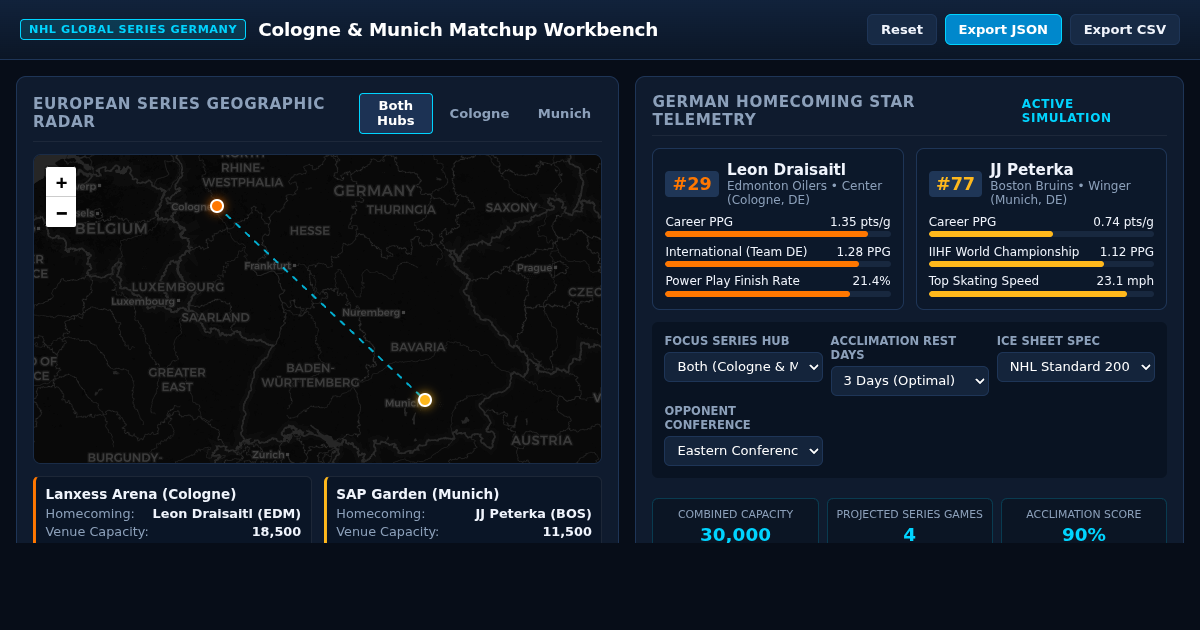
Task: Open the SAP Garden (Munich) card
Action: click(463, 510)
